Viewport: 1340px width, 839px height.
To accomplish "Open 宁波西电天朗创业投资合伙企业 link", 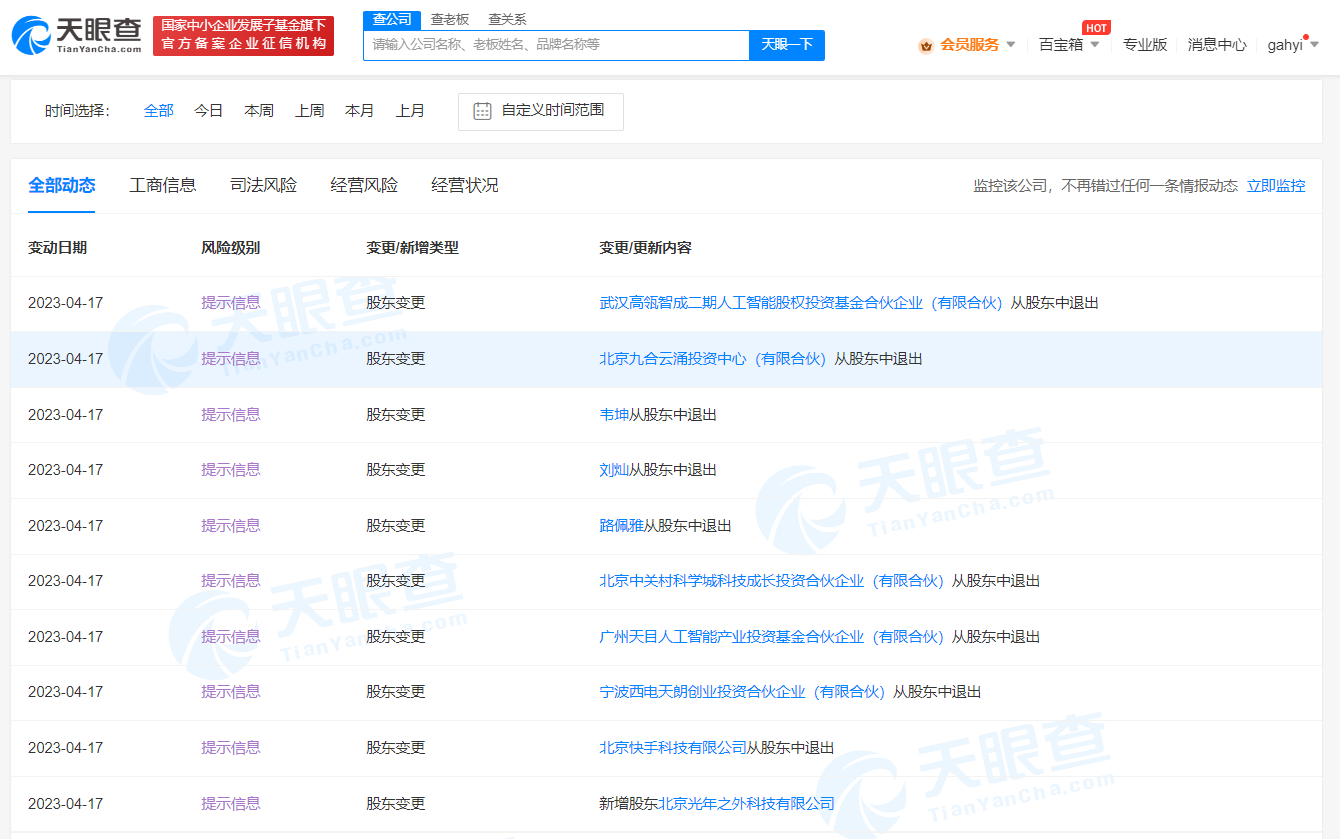I will pyautogui.click(x=742, y=692).
